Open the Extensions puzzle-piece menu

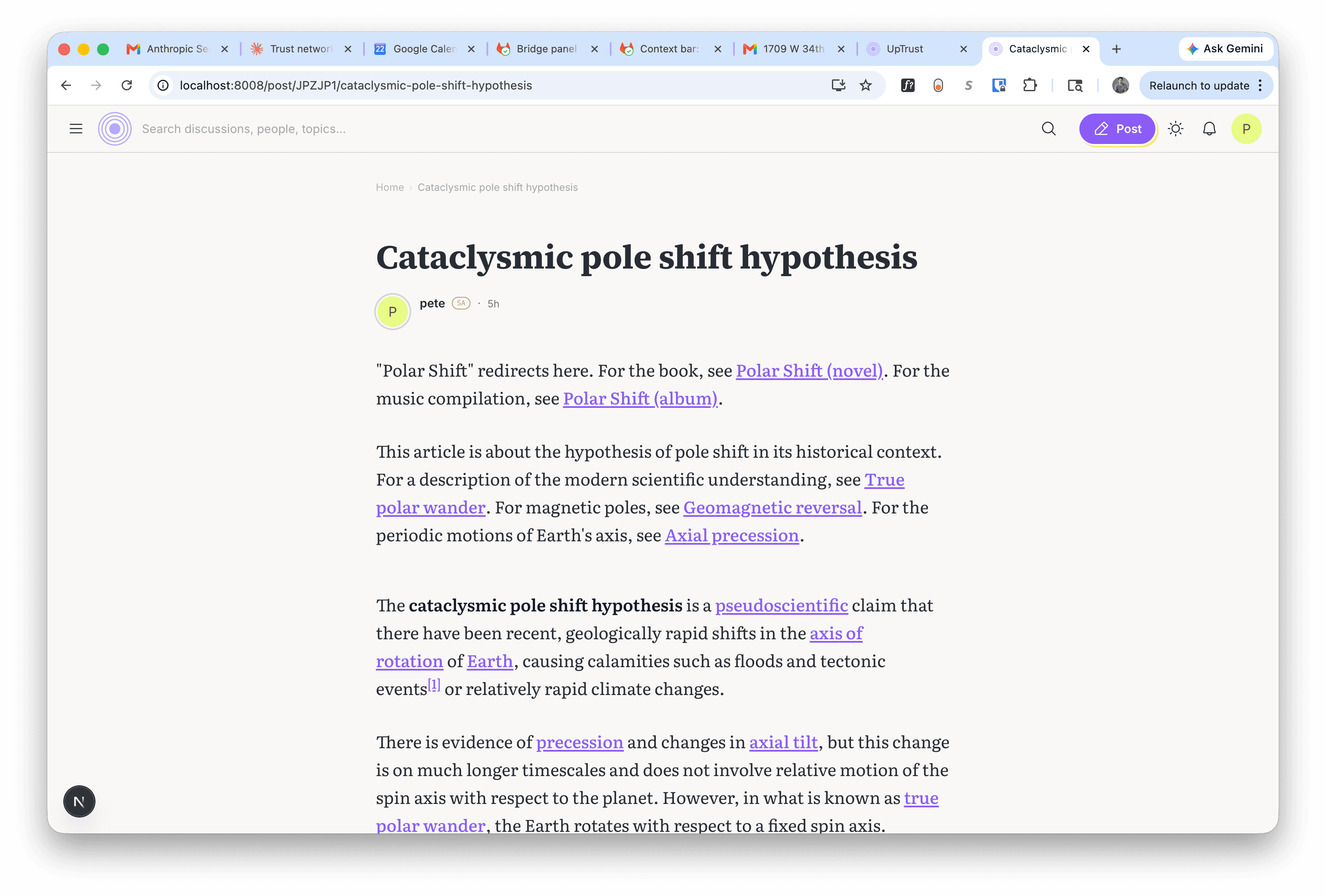pyautogui.click(x=1030, y=86)
